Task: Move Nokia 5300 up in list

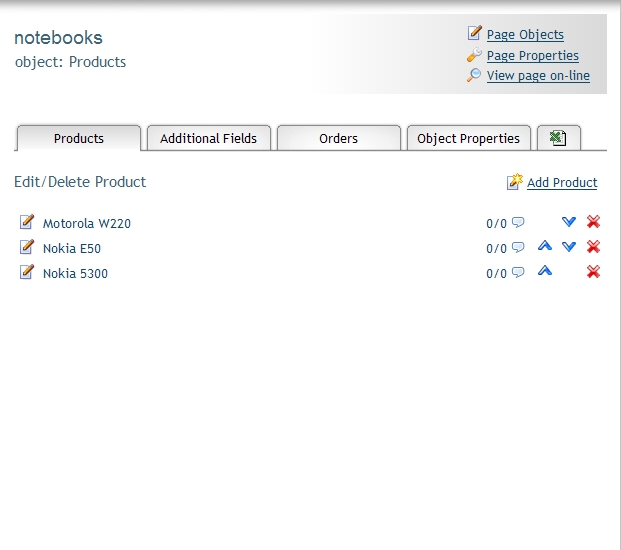Action: (x=545, y=271)
